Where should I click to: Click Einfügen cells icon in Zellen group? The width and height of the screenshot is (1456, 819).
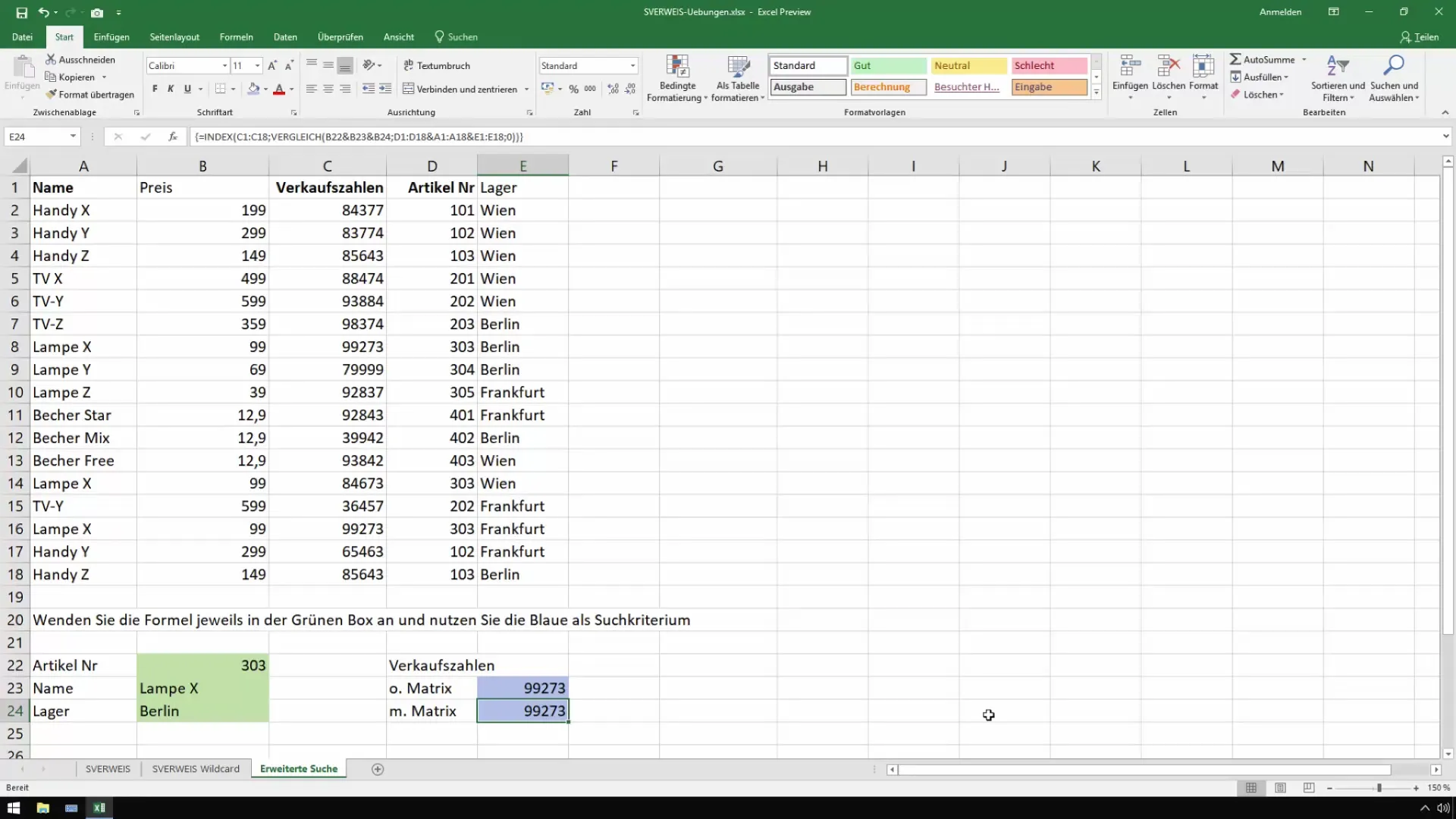[x=1130, y=77]
